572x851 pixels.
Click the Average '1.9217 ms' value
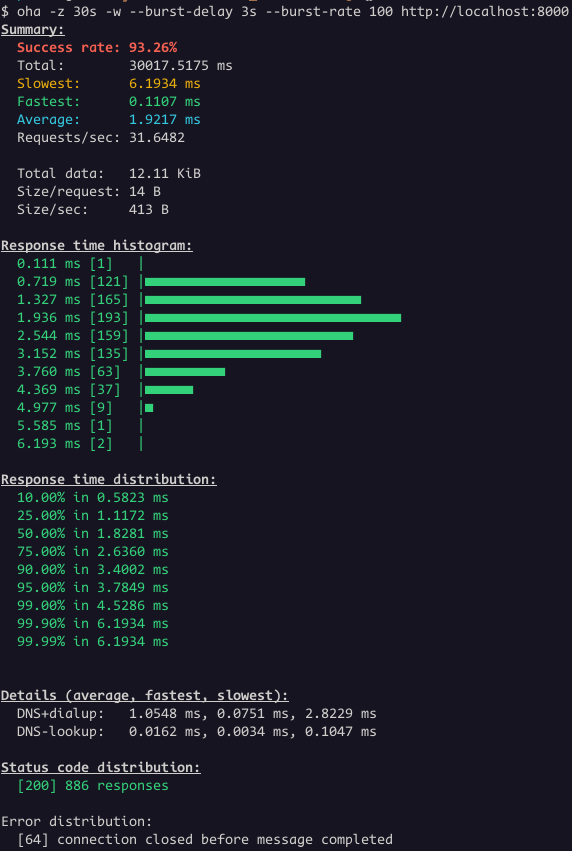[164, 119]
